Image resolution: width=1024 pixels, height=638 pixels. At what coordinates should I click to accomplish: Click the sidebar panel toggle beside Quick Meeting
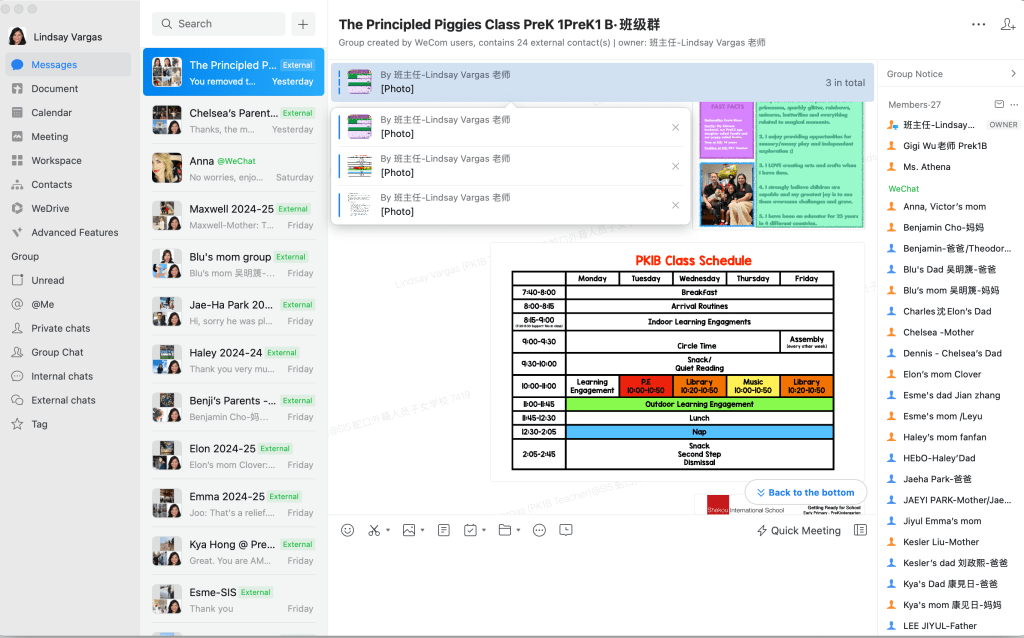click(x=860, y=530)
